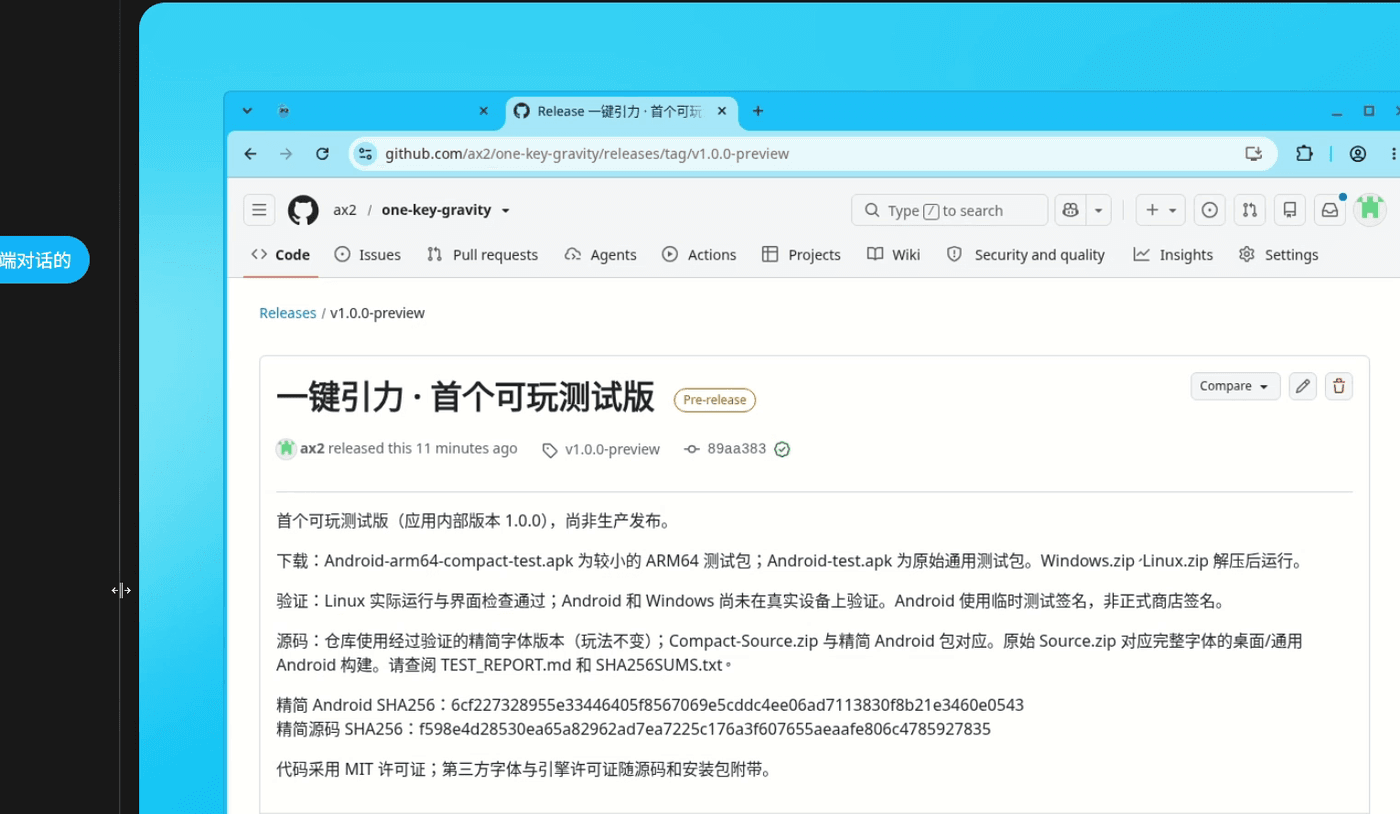This screenshot has width=1400, height=814.
Task: Delete the release with trash icon
Action: pos(1339,386)
